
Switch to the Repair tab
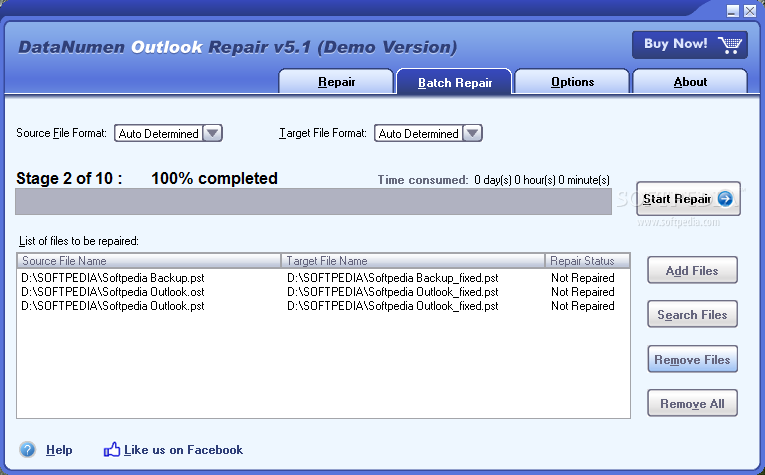[336, 81]
